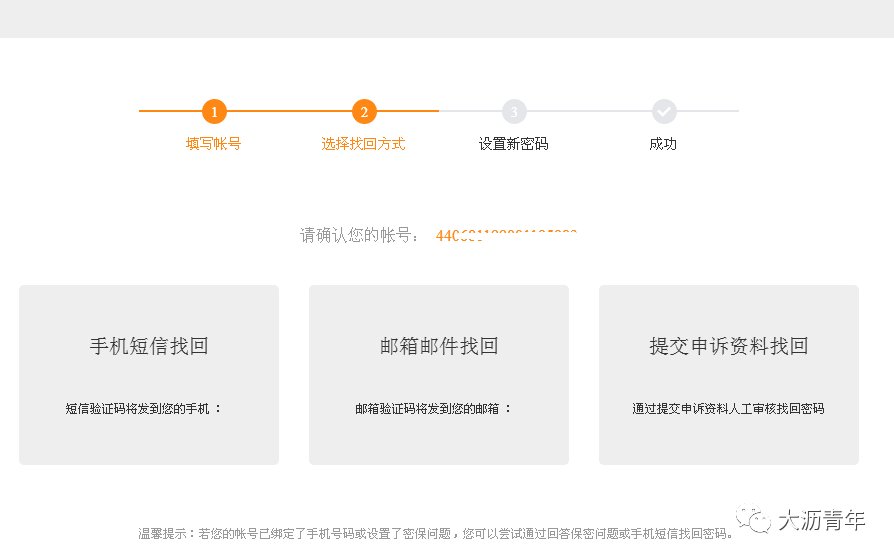Click 邮箱验证码将发到您的邮箱 description
The image size is (894, 559).
[x=433, y=408]
